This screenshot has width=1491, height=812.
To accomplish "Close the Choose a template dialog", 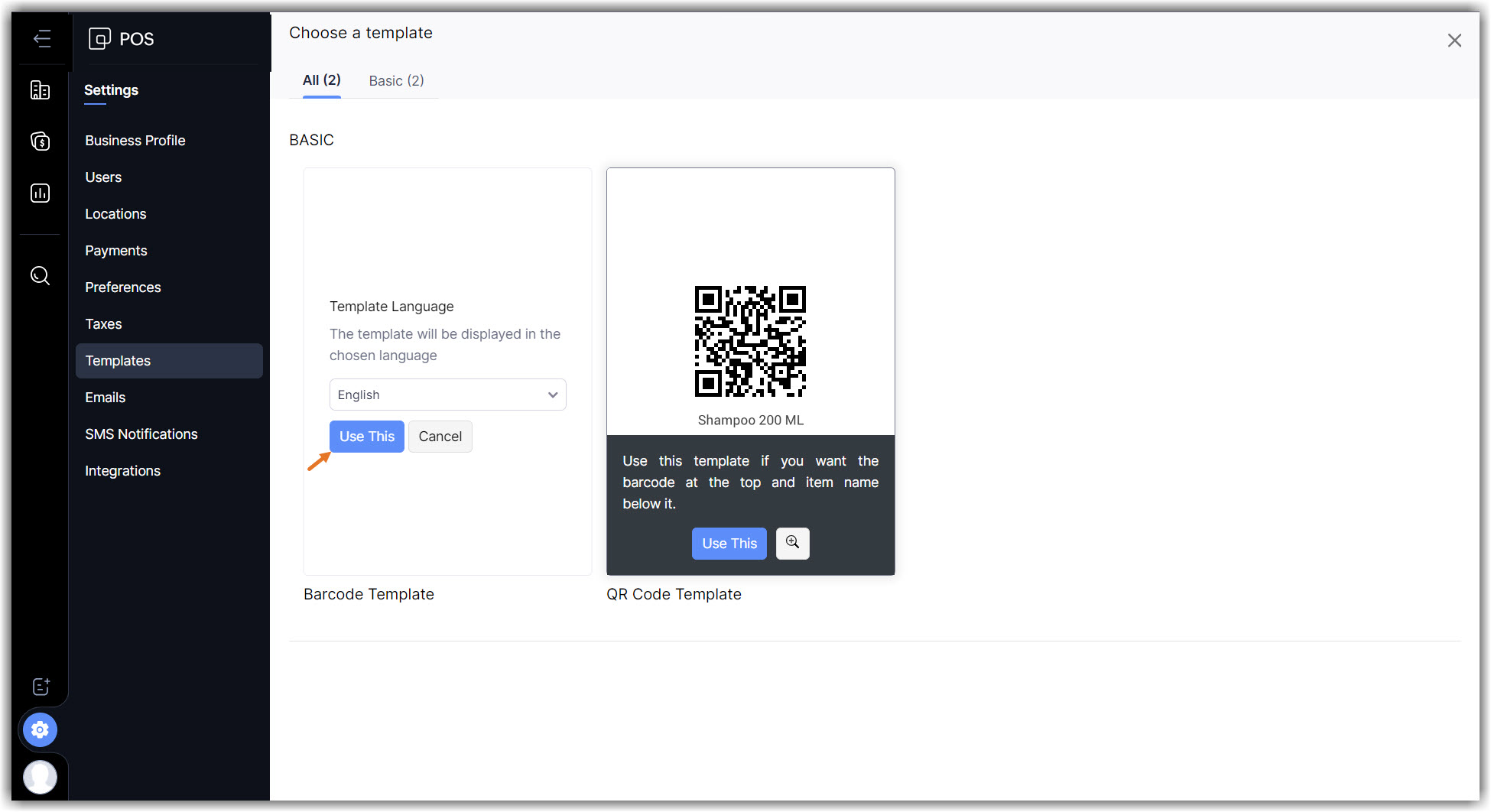I will (1454, 41).
